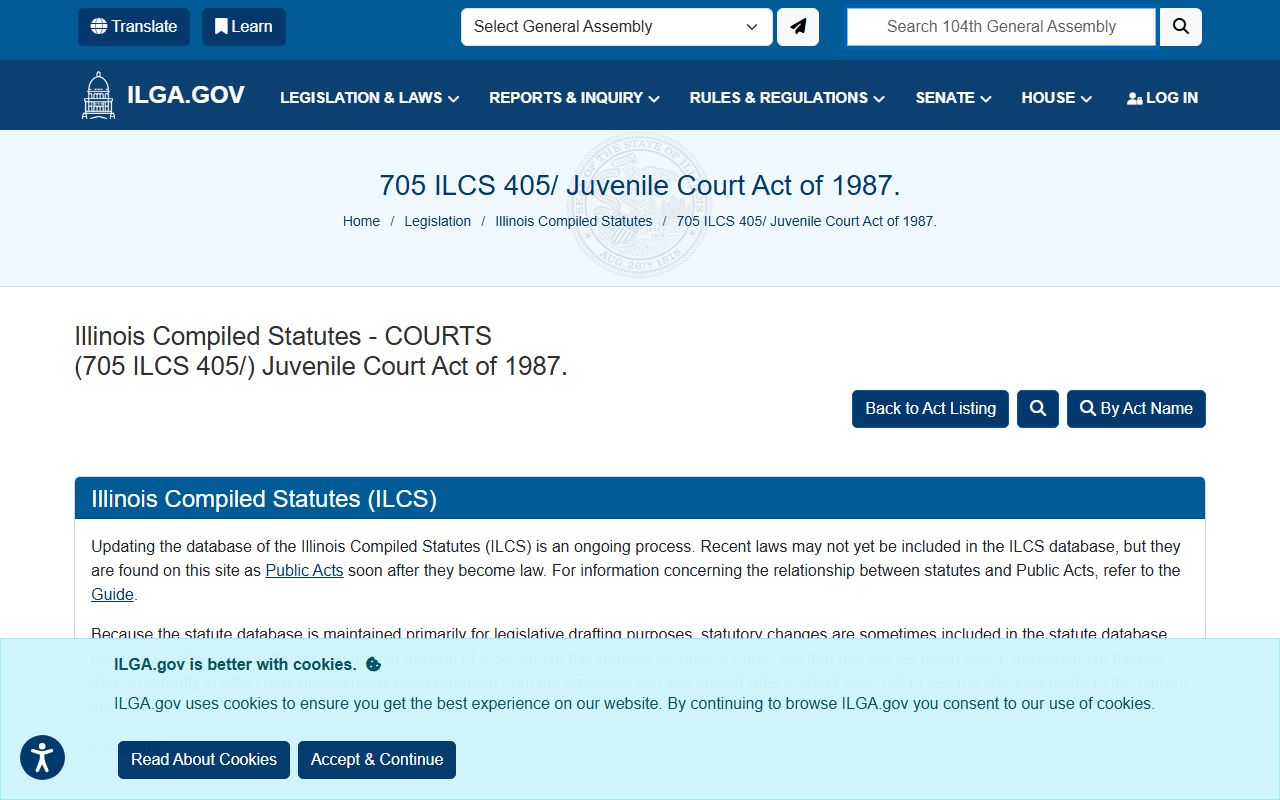Click the By Act Name search button
The height and width of the screenshot is (800, 1280).
click(1136, 409)
